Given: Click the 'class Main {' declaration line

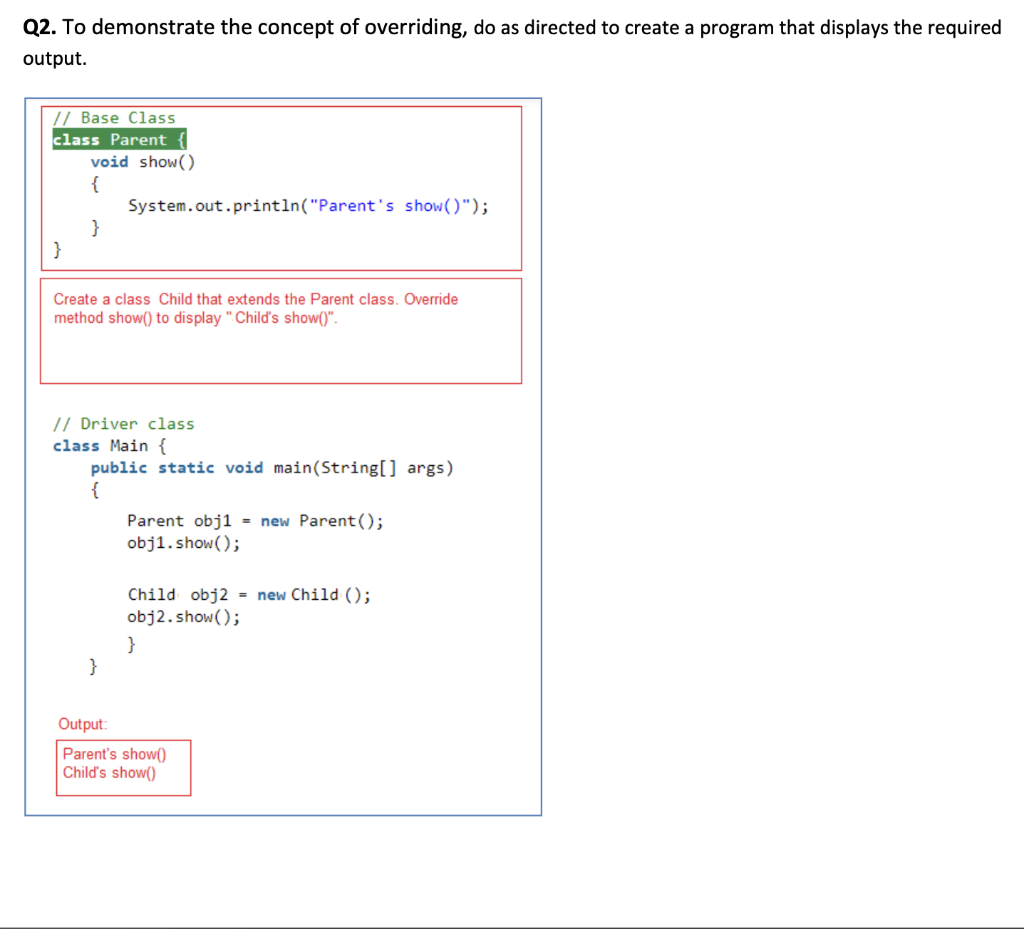Looking at the screenshot, I should [x=108, y=445].
